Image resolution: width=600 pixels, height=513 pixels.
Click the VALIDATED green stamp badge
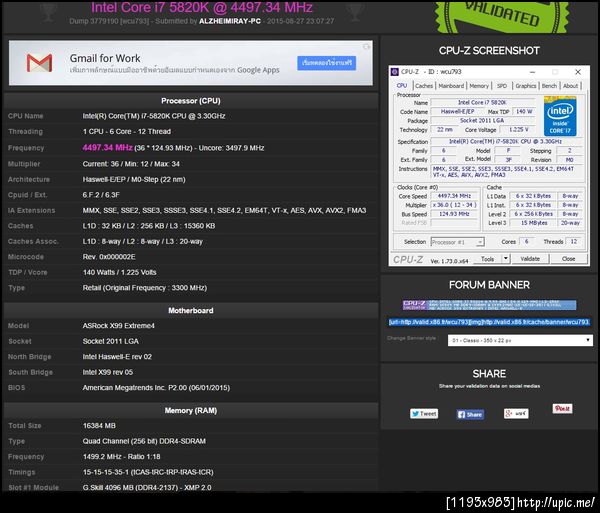pyautogui.click(x=502, y=17)
